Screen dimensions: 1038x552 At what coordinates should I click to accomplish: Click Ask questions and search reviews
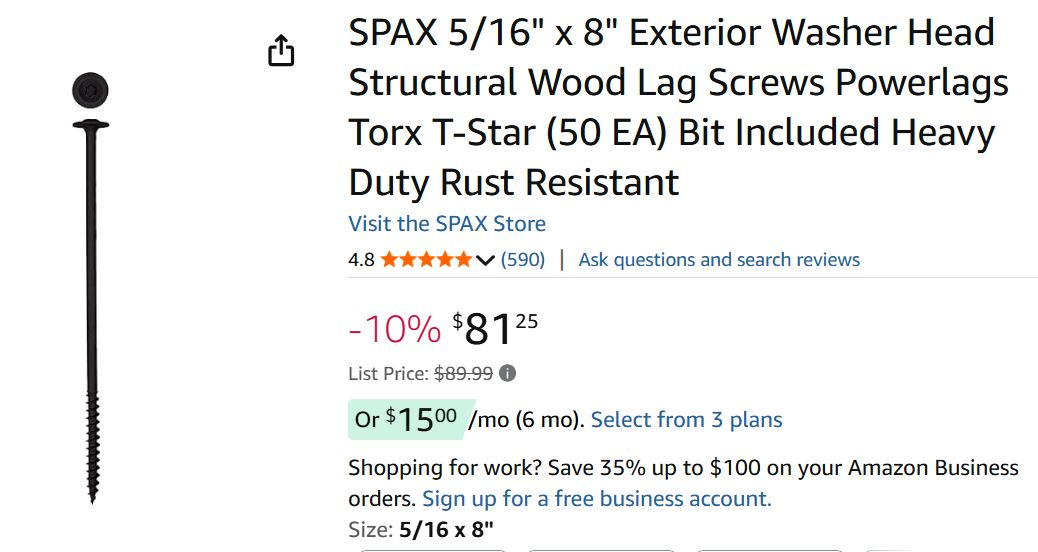click(x=719, y=260)
